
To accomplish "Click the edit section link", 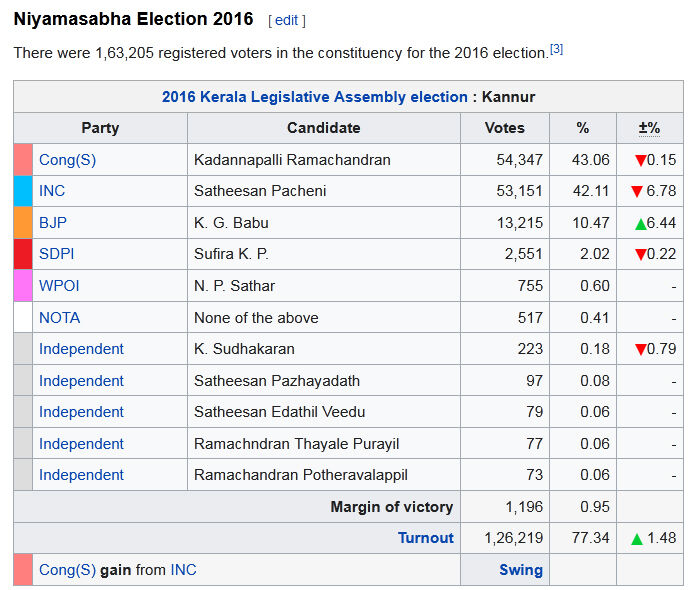I will (x=287, y=20).
